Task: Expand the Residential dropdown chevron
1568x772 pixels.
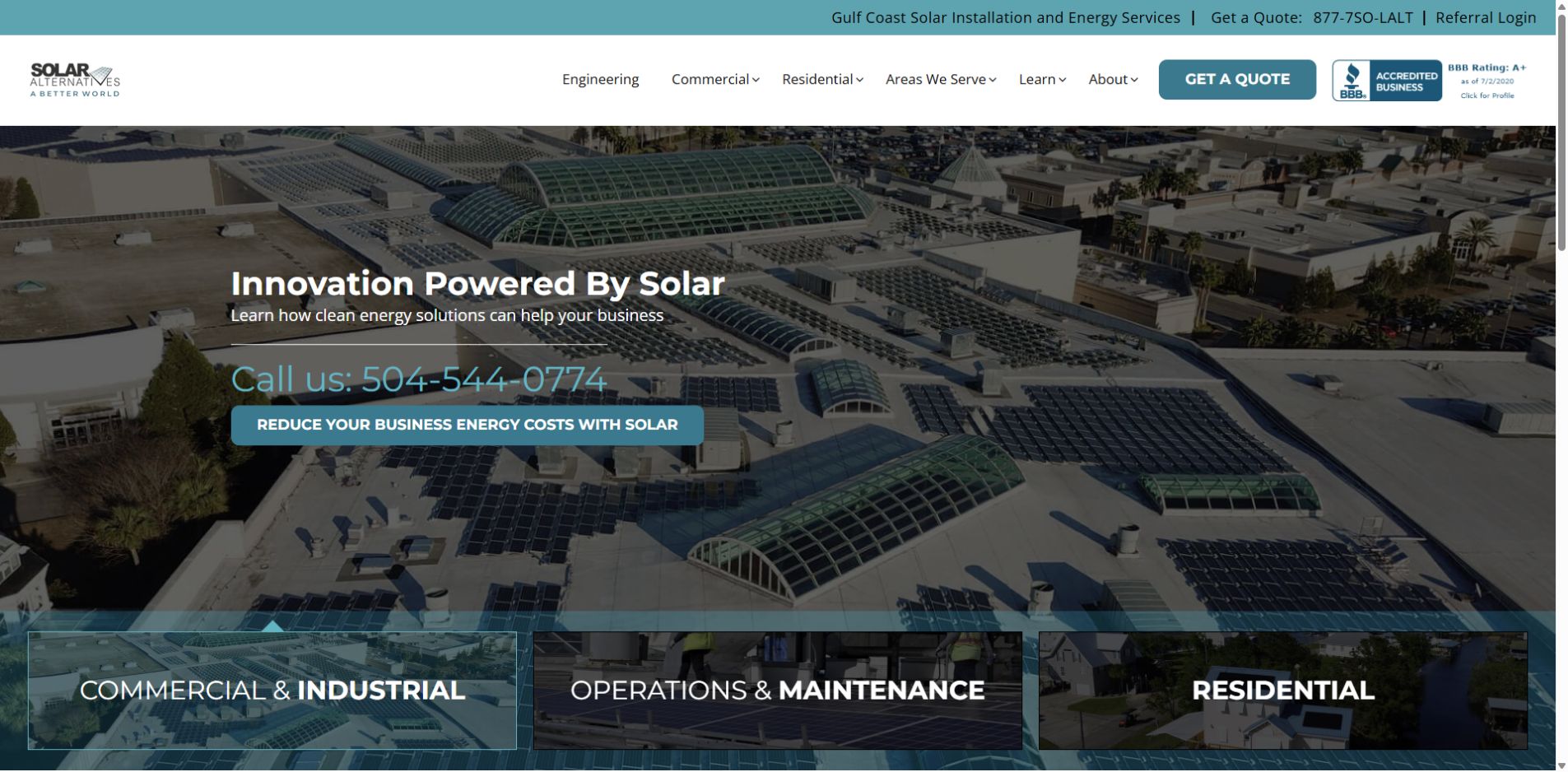Action: point(859,80)
